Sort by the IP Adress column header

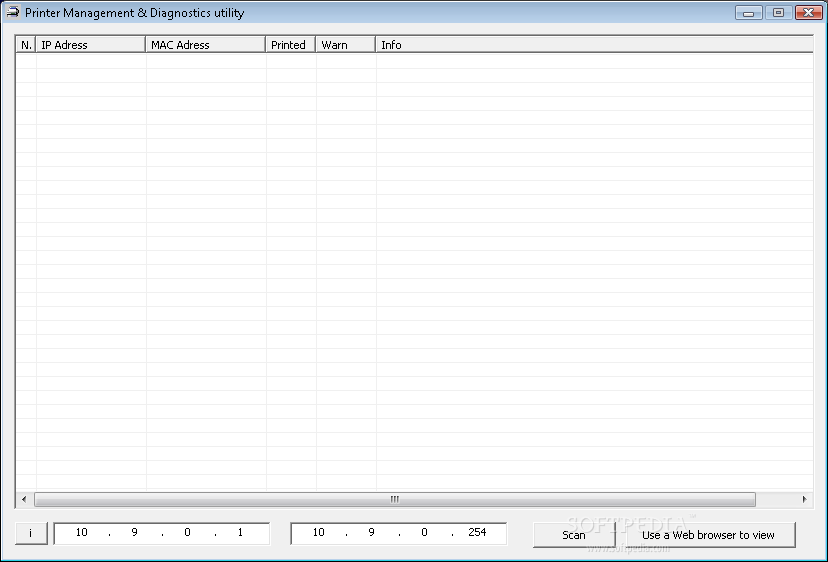pos(90,45)
